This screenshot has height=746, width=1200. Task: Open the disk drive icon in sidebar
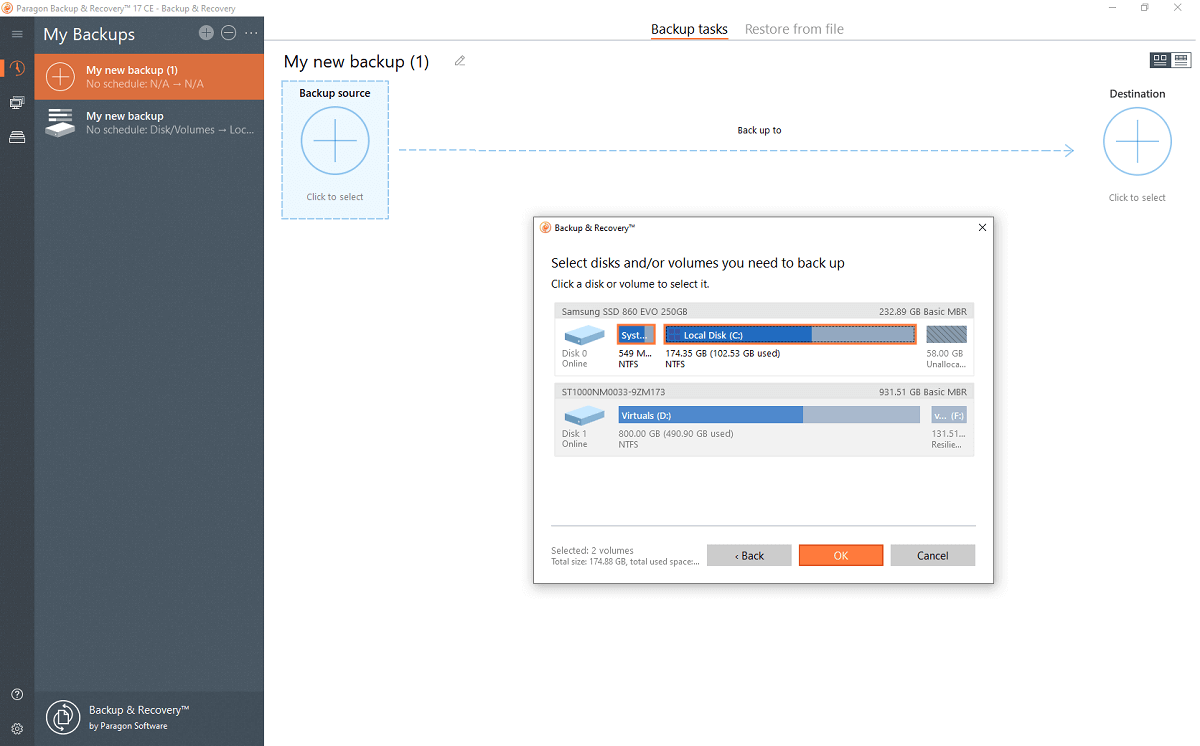tap(17, 137)
